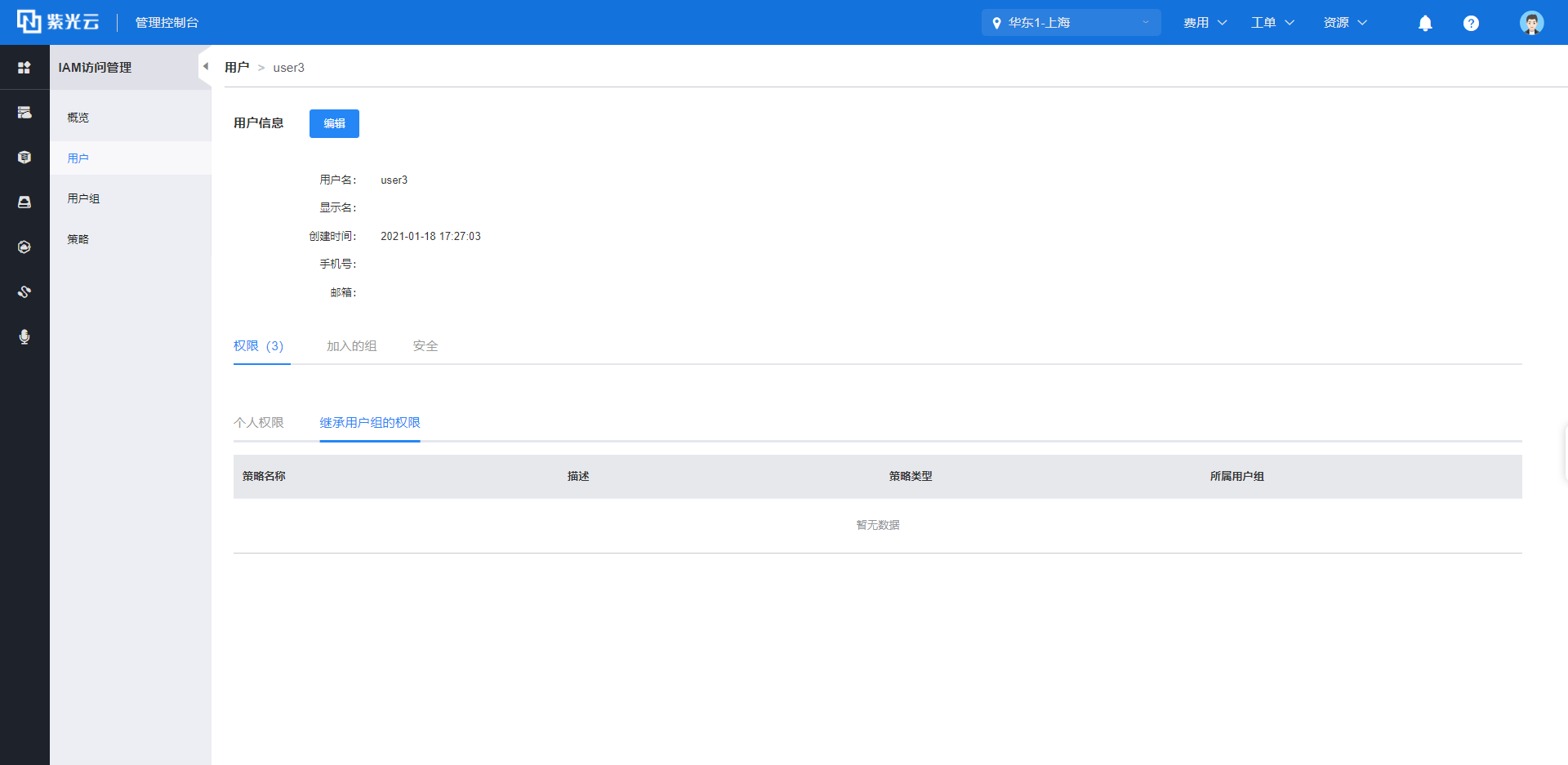This screenshot has height=765, width=1568.
Task: Open the 华东1-上海 region dropdown
Action: click(1071, 23)
